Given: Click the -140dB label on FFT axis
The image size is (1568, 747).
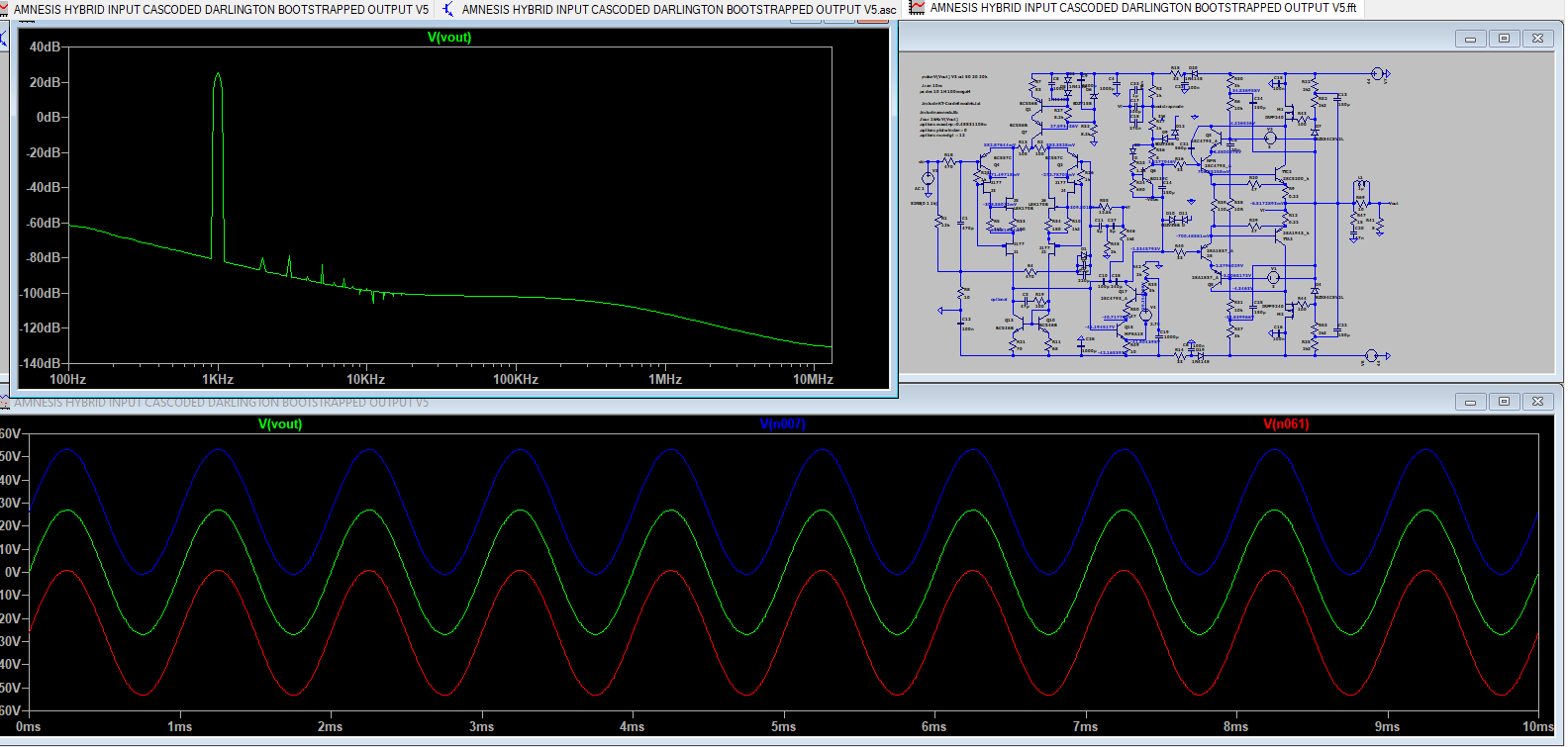Looking at the screenshot, I should [40, 363].
